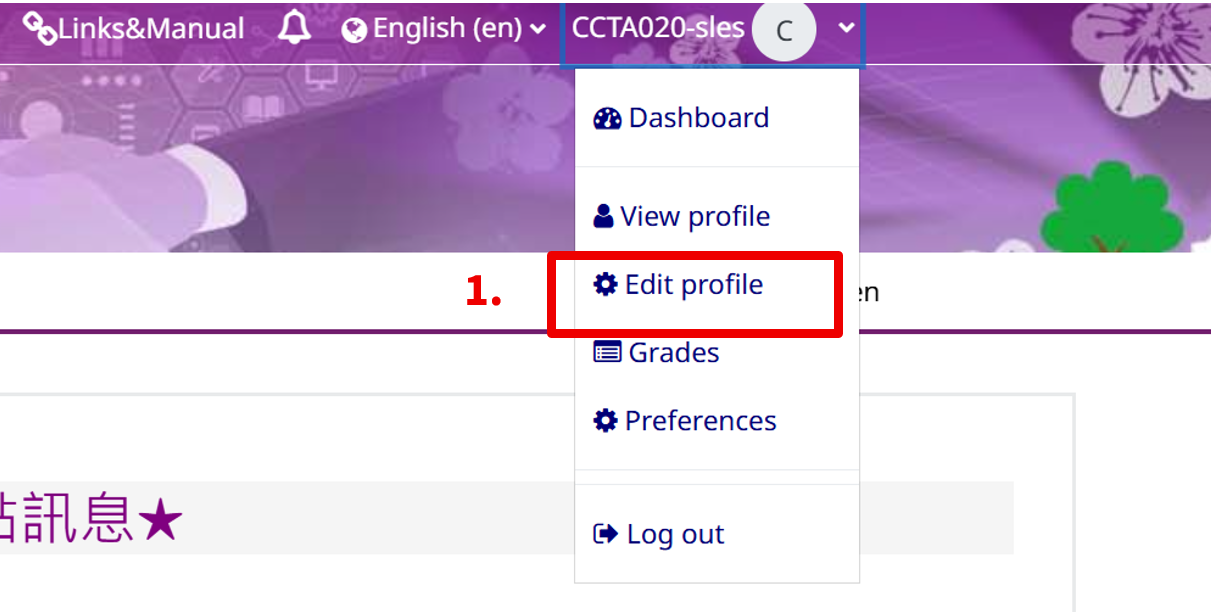Open the Links&Manual link
Viewport: 1211px width, 612px height.
click(x=134, y=29)
